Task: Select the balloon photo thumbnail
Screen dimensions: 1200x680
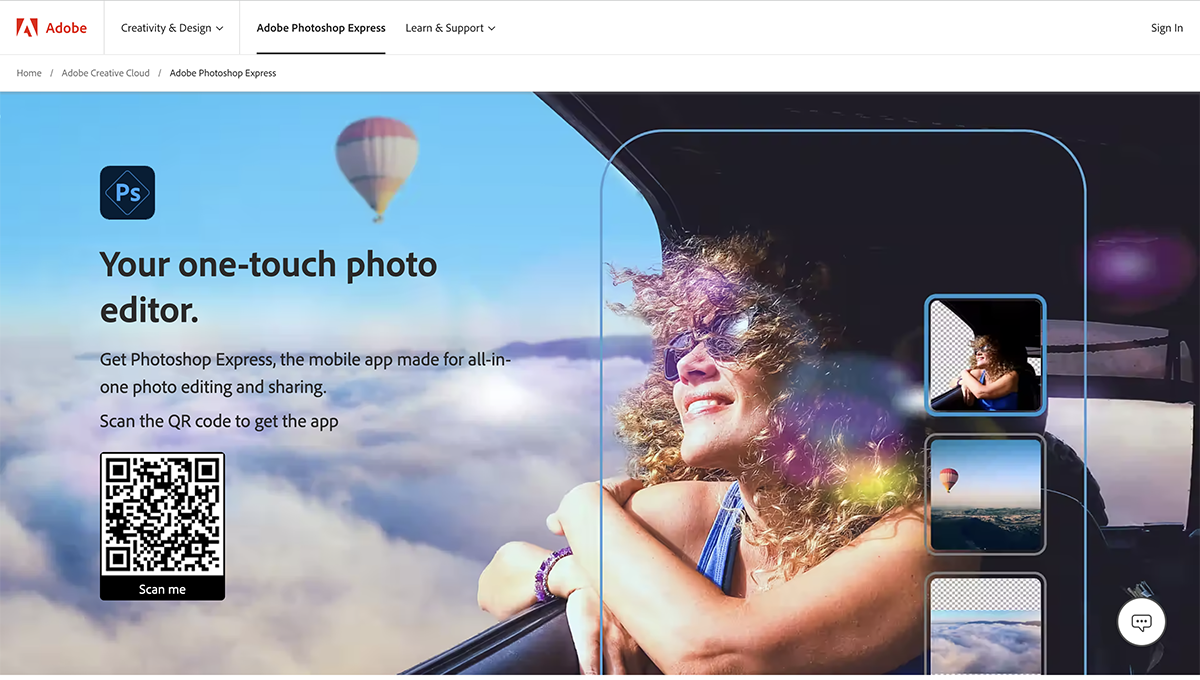Action: 985,494
